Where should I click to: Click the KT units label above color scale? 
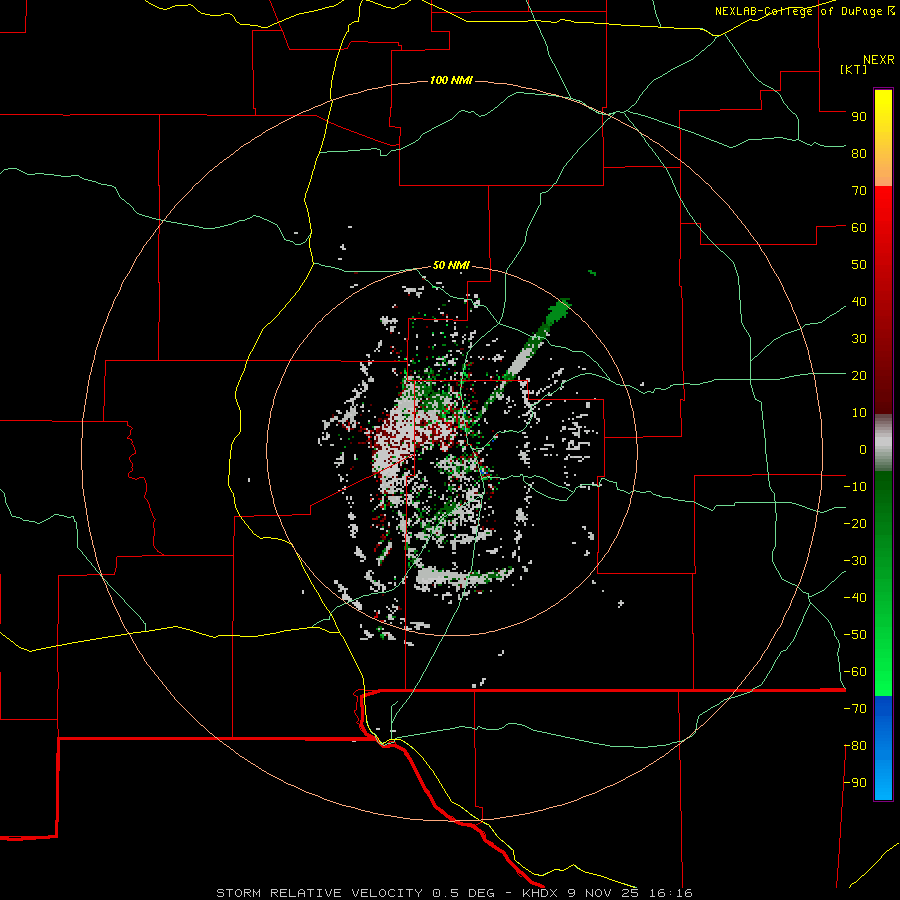tap(854, 69)
